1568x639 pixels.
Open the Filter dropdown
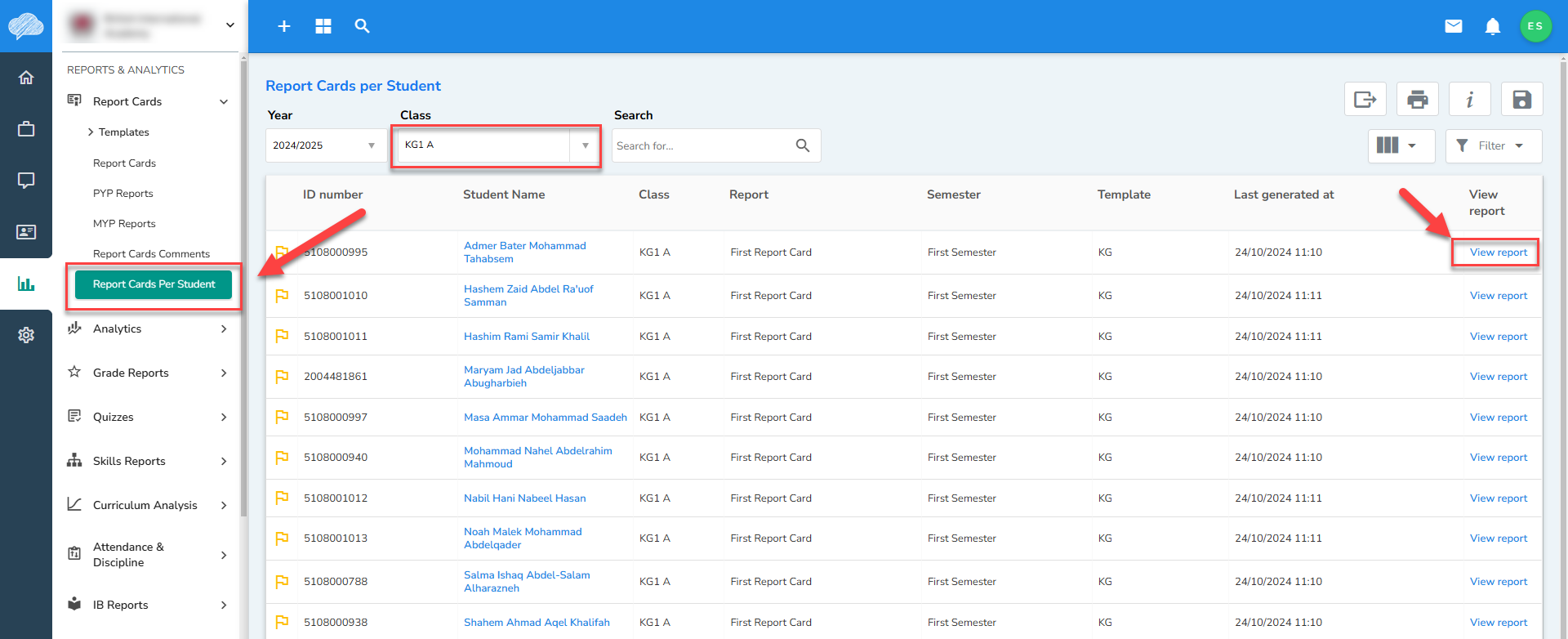click(x=1494, y=145)
